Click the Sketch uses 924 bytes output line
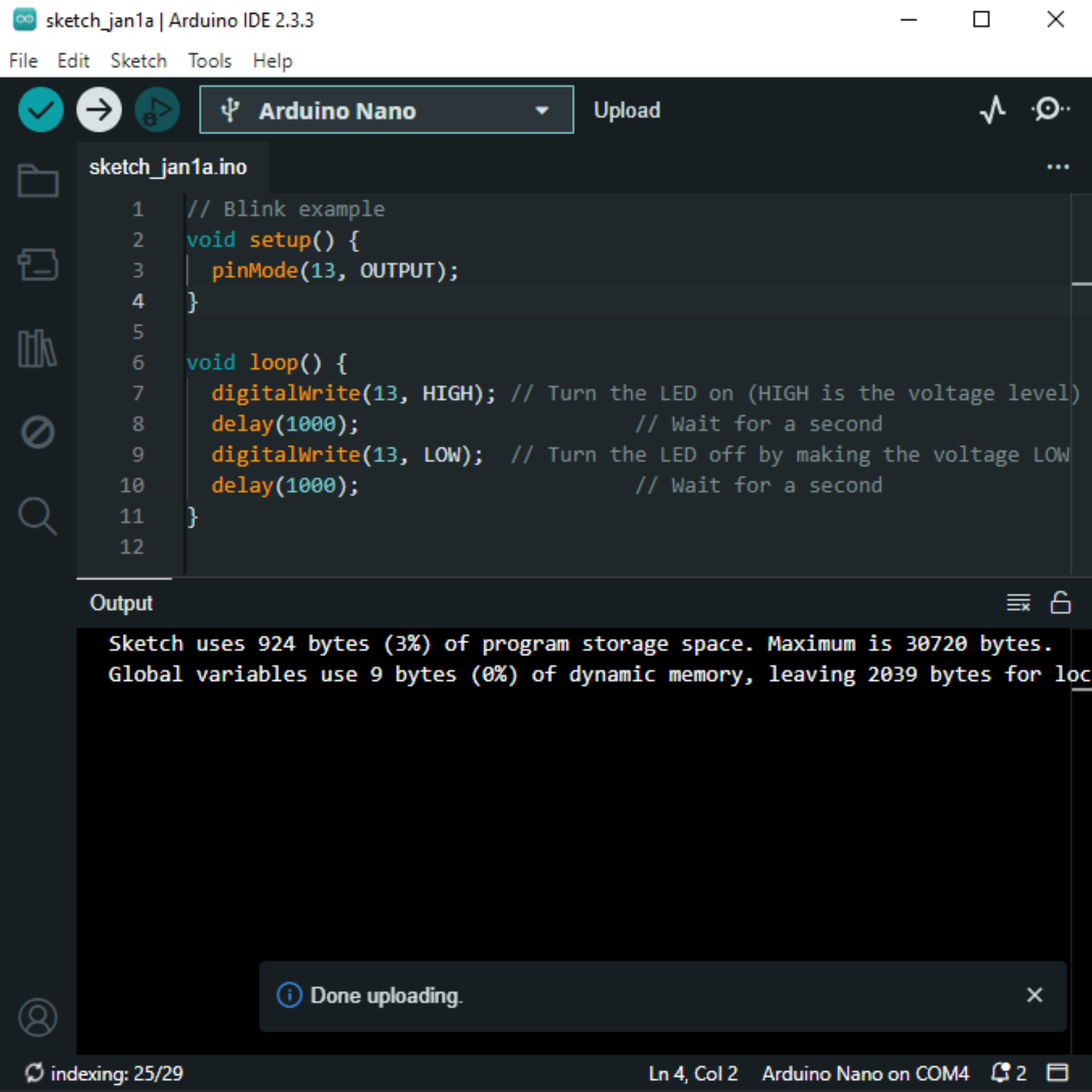Screen dimensions: 1092x1092 [580, 644]
